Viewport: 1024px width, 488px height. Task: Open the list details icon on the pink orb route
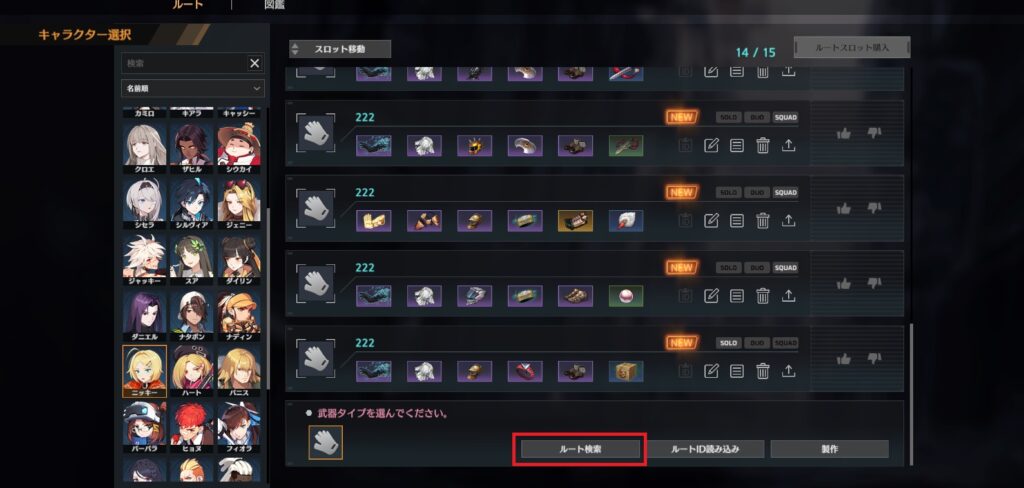coord(737,296)
